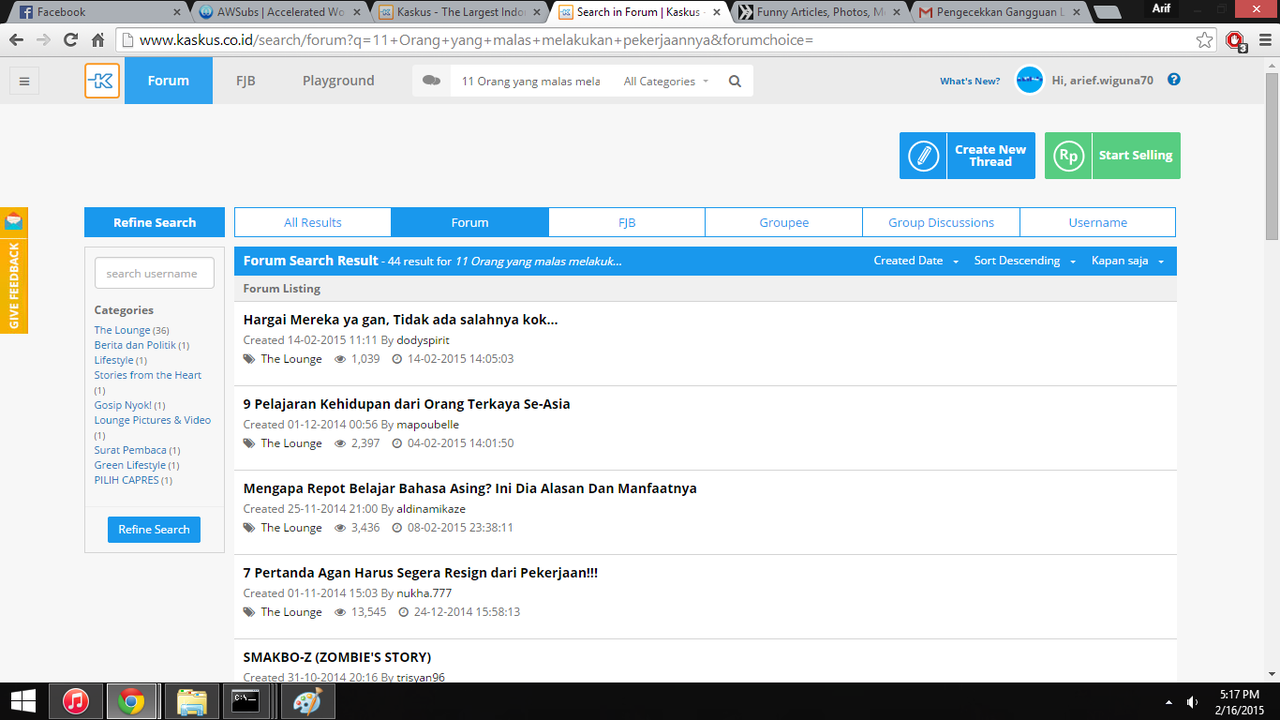
Task: Click the gray cloud icon in search box
Action: pos(432,81)
